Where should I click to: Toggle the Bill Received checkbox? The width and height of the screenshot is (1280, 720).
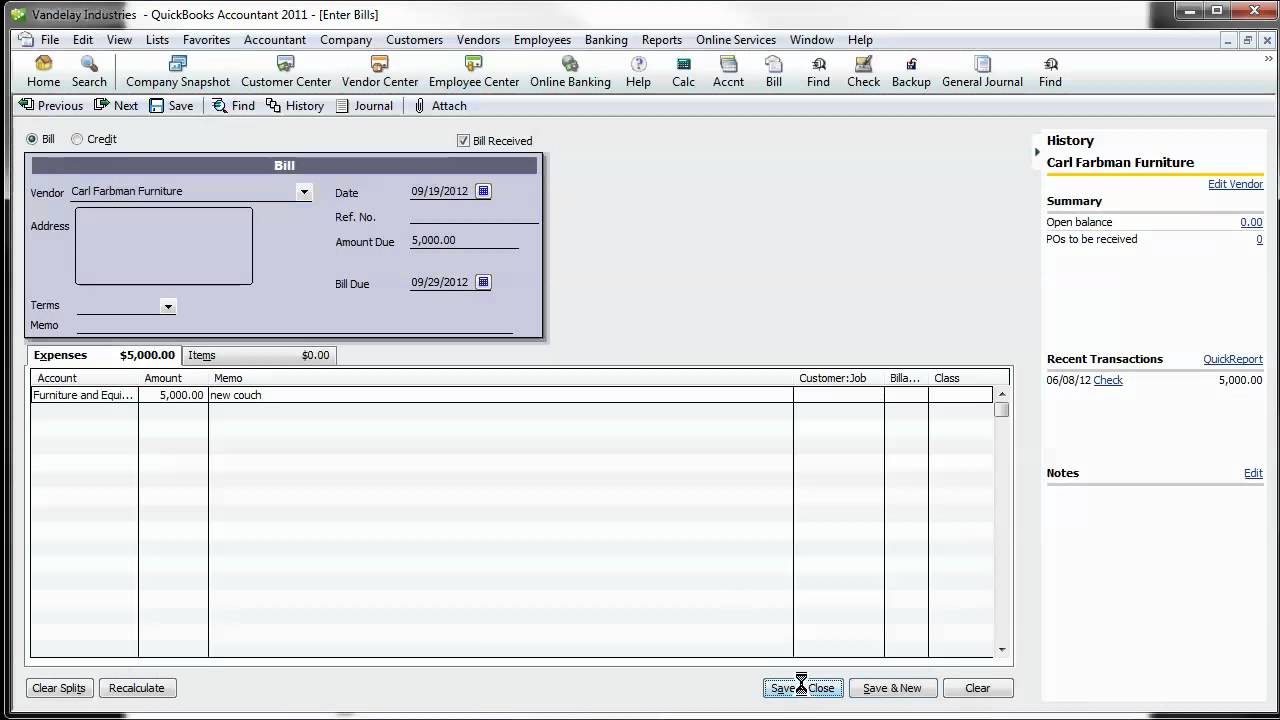463,141
